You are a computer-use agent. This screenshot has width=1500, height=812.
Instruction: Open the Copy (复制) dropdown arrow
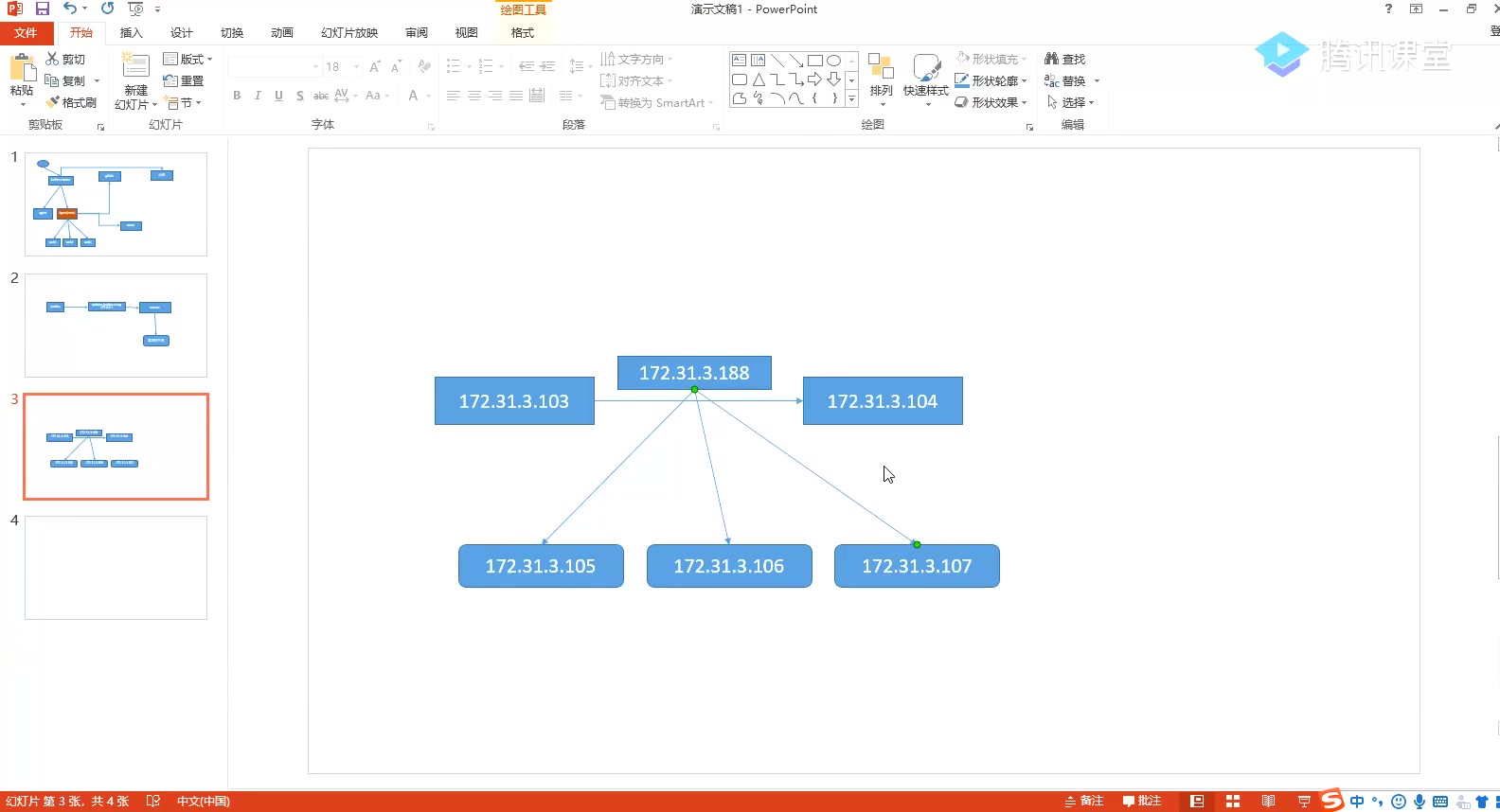click(x=97, y=81)
